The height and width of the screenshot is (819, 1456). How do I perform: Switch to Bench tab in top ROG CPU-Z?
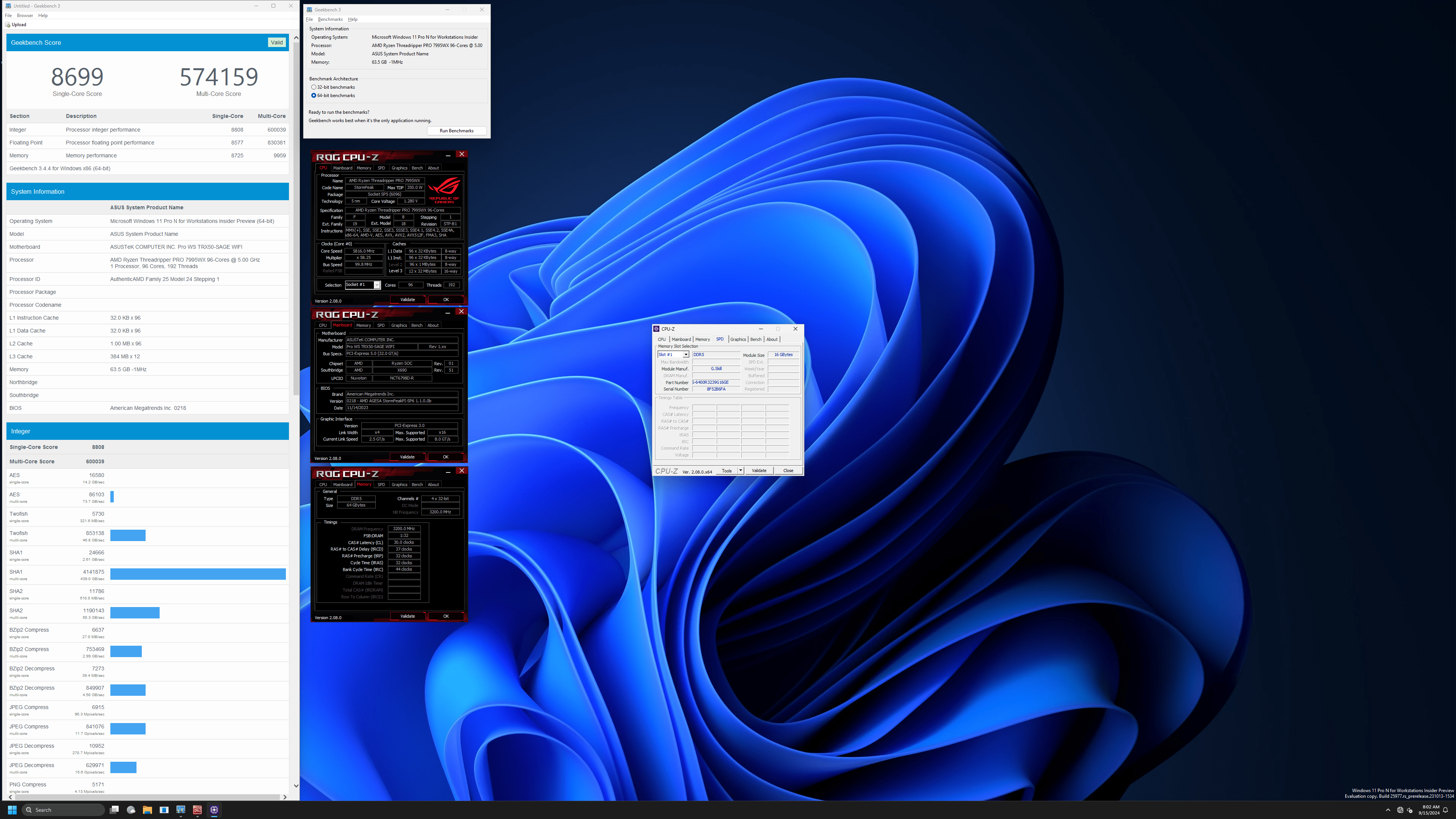417,168
